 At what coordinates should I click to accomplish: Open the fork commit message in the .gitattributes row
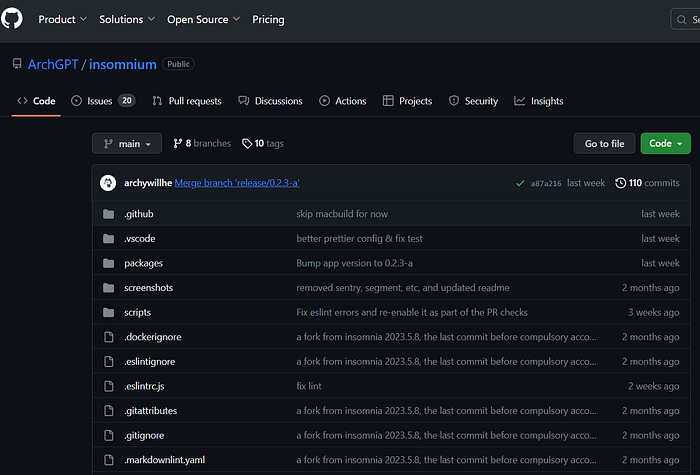(x=446, y=411)
